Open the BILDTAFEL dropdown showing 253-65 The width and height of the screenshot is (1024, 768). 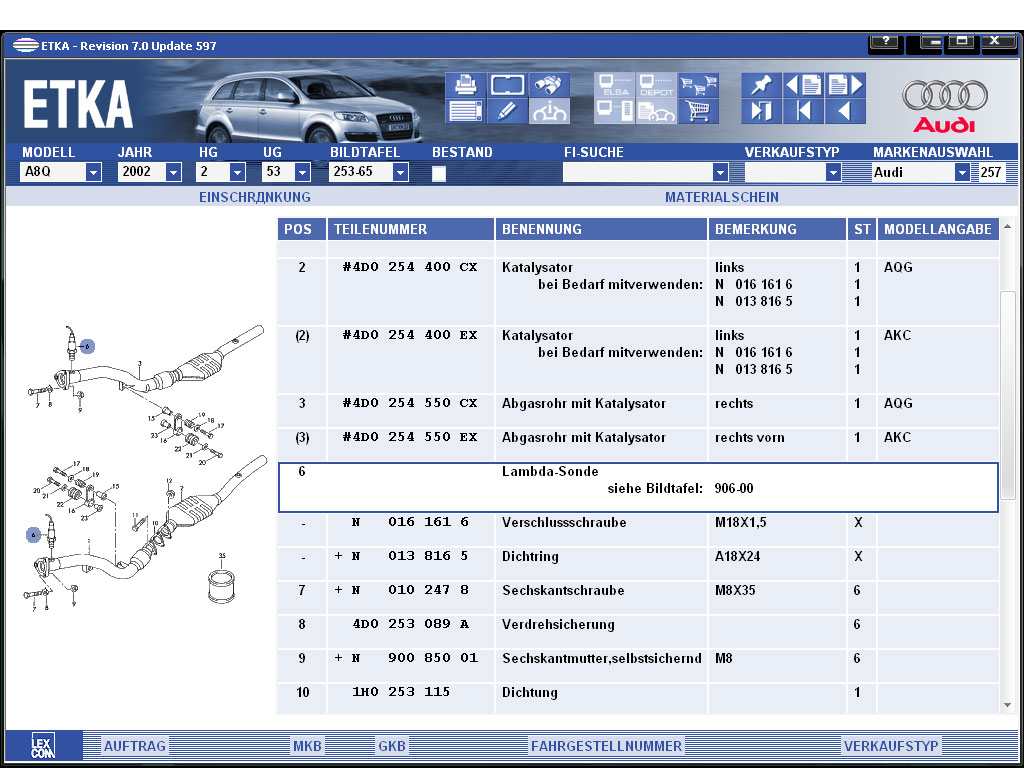400,172
